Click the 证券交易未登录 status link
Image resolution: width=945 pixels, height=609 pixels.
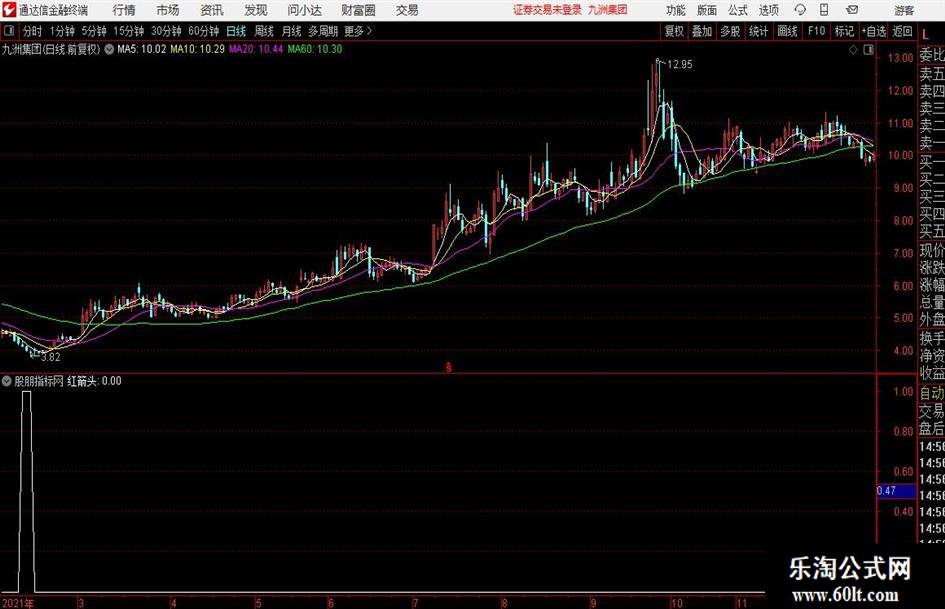[x=547, y=10]
